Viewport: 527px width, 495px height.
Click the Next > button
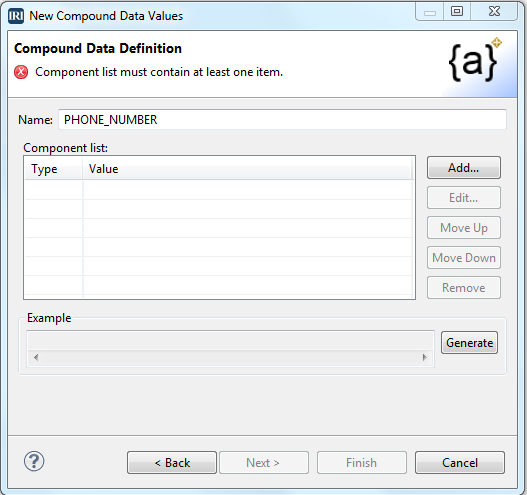[x=264, y=463]
